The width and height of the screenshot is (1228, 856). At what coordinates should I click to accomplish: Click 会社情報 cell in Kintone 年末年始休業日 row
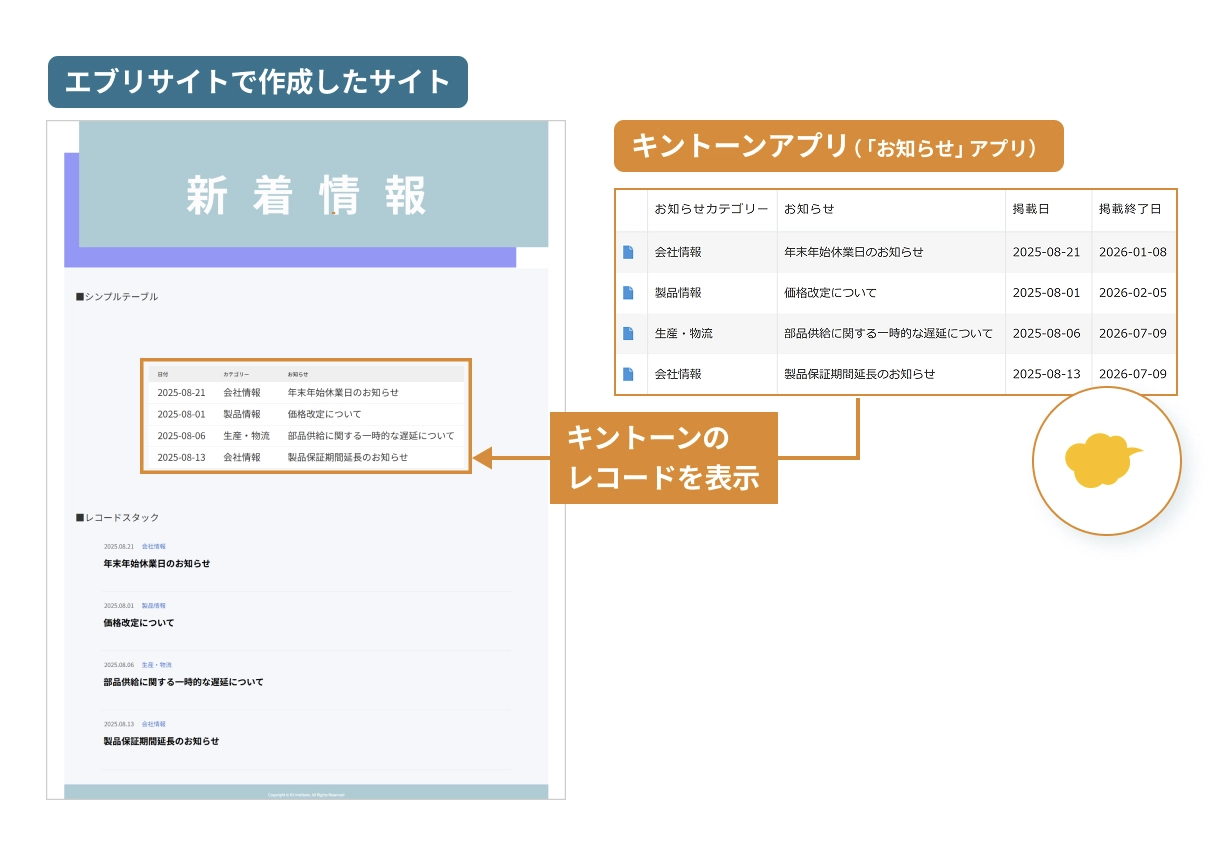[678, 252]
